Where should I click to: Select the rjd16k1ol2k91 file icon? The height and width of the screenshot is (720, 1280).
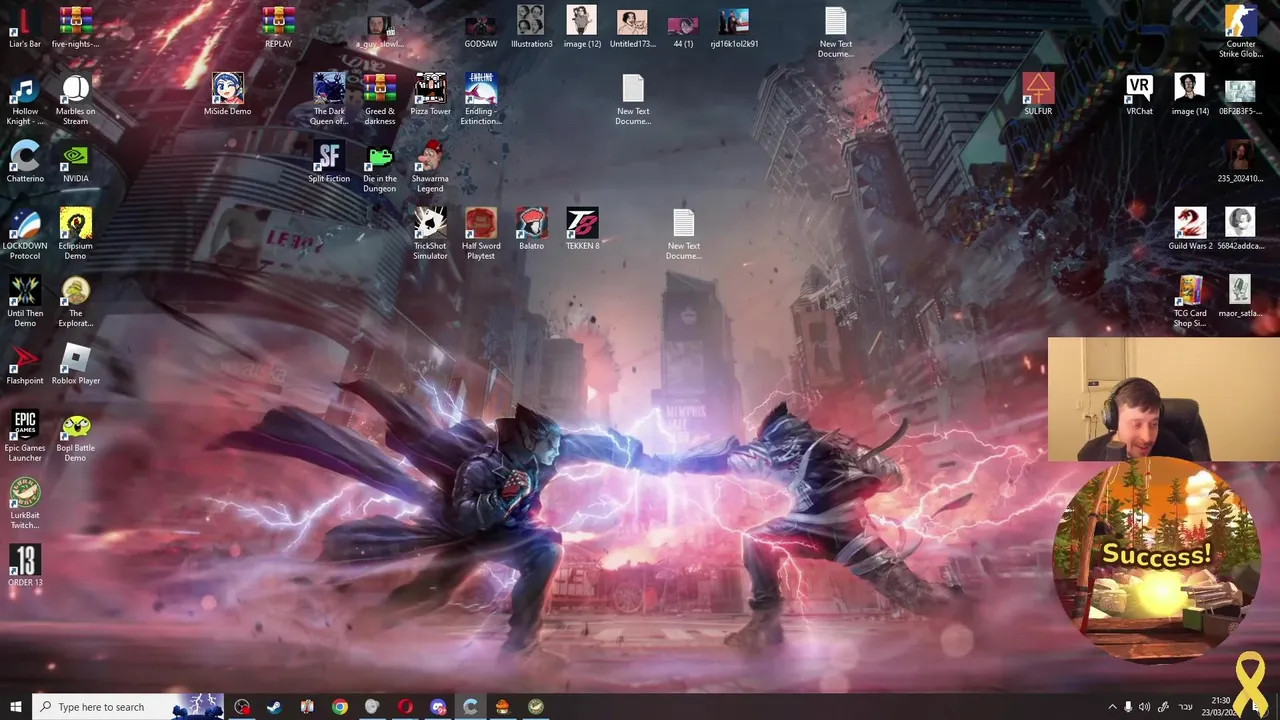point(734,27)
